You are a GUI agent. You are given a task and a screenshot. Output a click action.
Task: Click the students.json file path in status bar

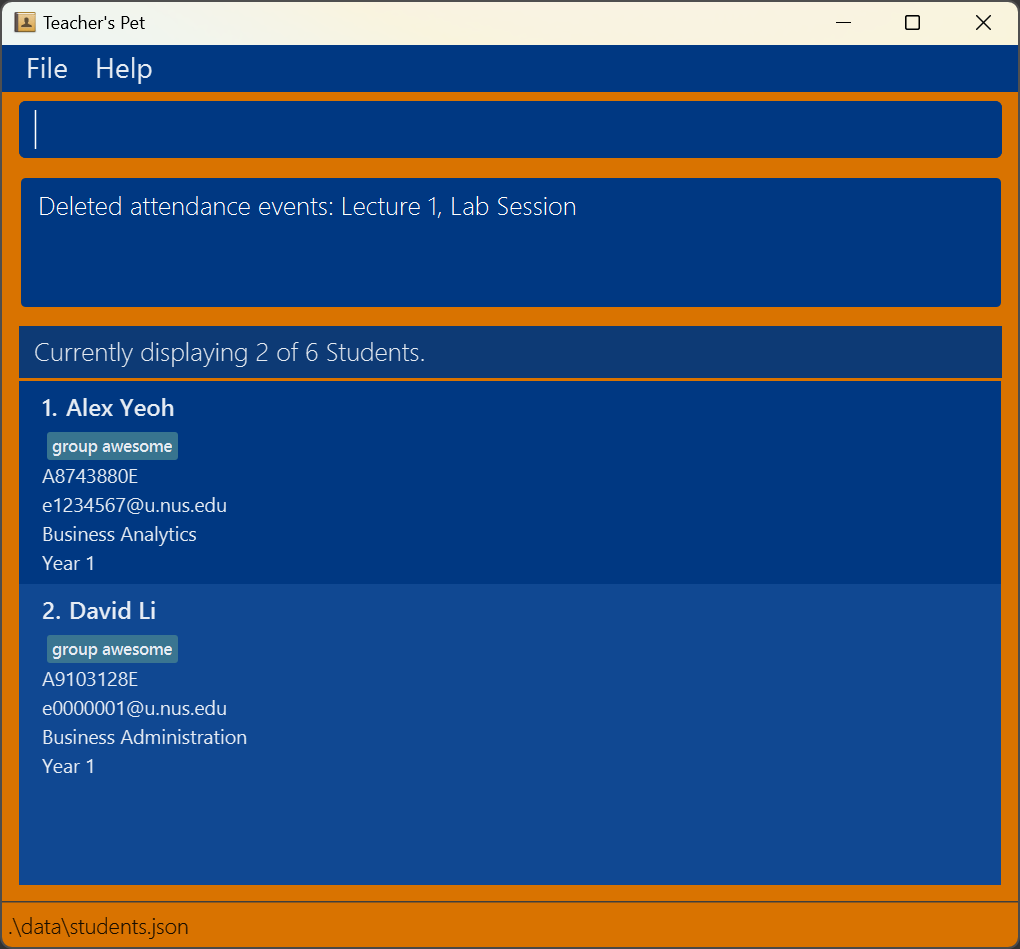click(99, 927)
